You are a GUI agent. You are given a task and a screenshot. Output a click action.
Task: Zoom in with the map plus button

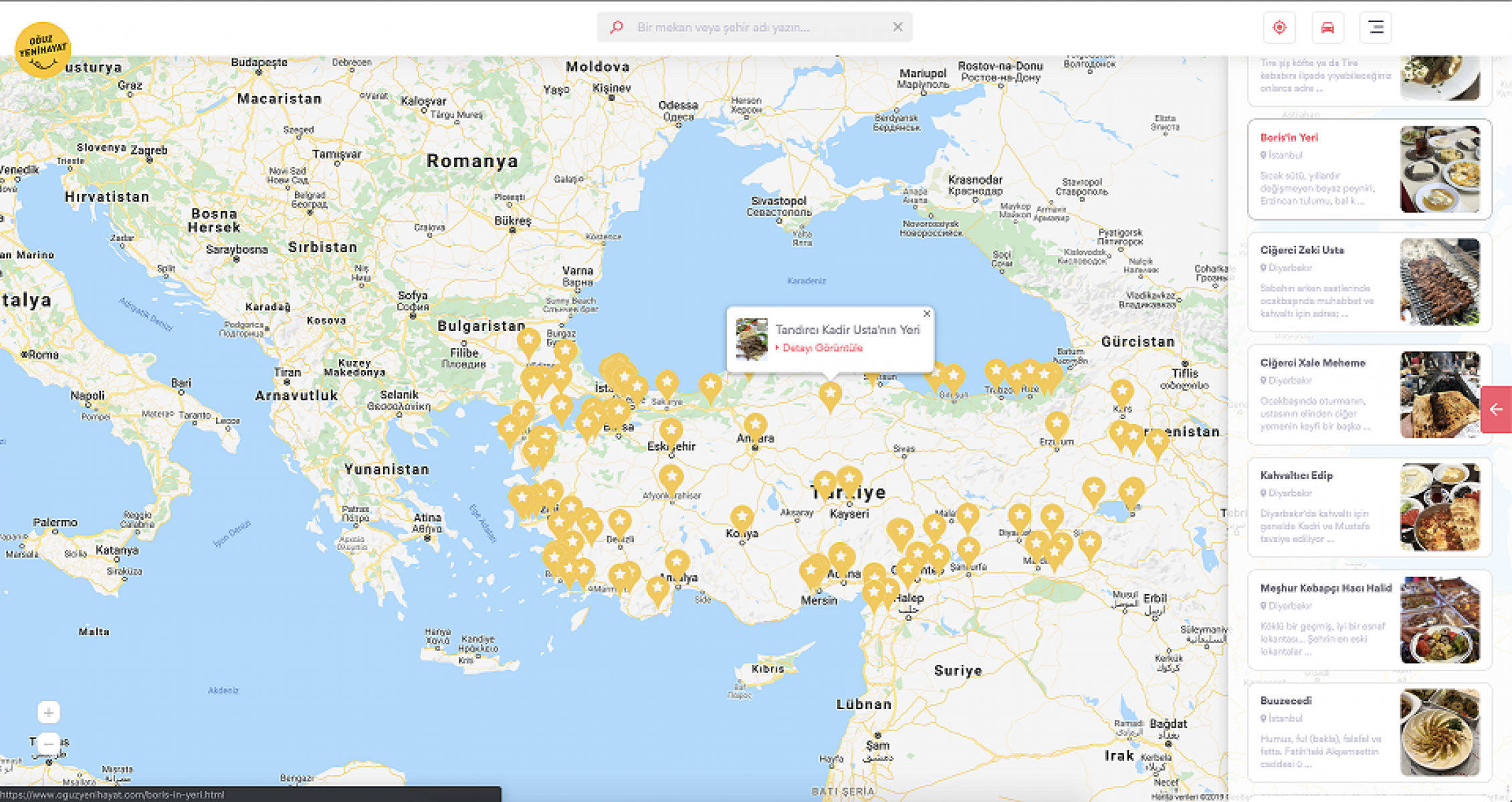(x=48, y=712)
